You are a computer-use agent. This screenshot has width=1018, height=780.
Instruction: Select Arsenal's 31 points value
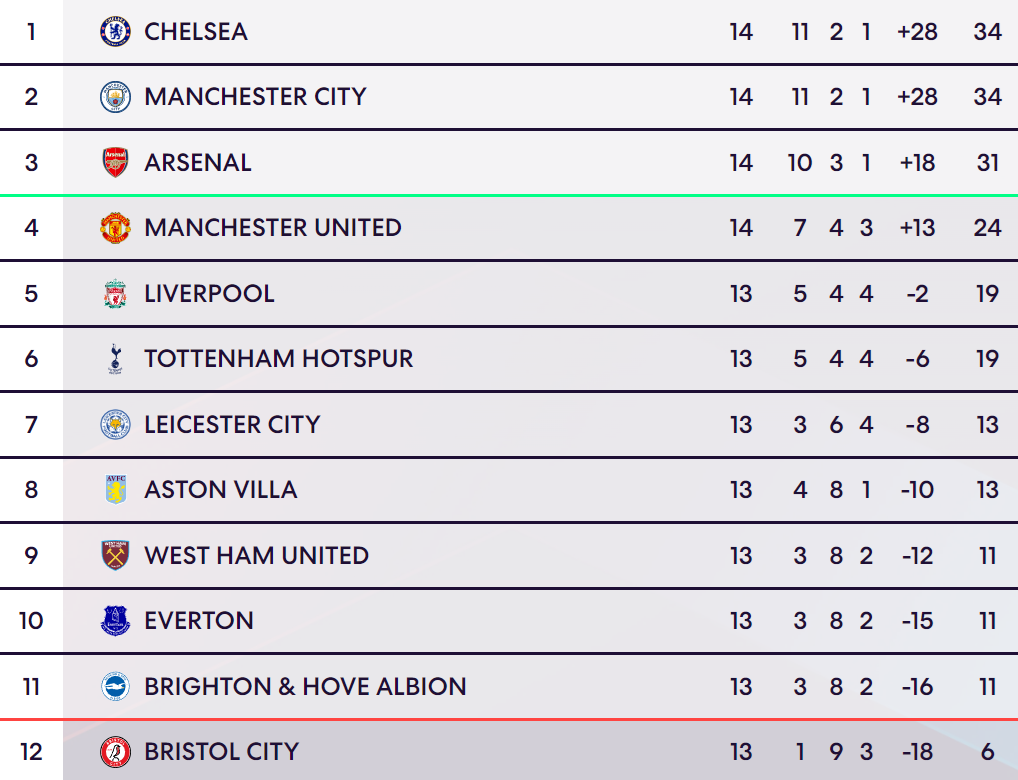[x=987, y=162]
